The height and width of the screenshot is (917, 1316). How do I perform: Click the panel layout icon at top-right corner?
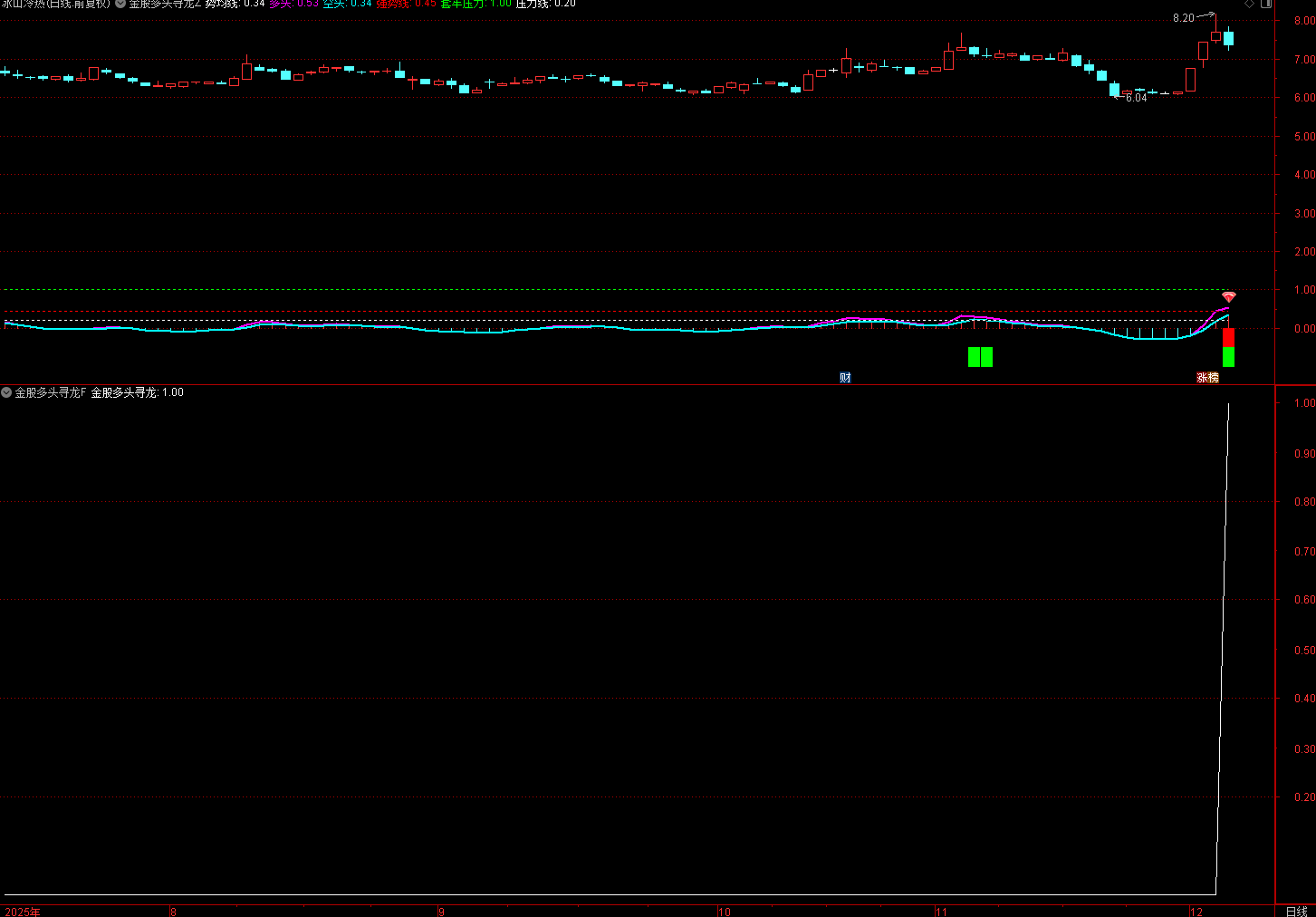click(1266, 4)
